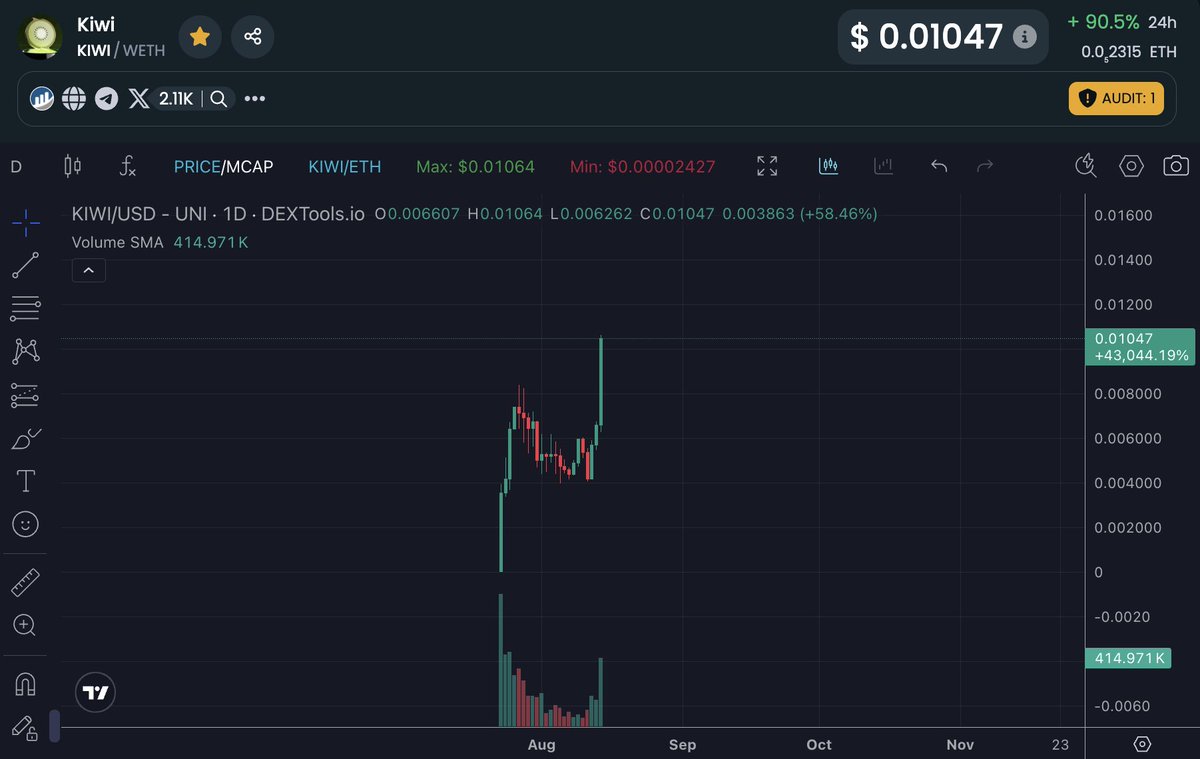
Task: Enter fullscreen chart mode
Action: pyautogui.click(x=767, y=166)
